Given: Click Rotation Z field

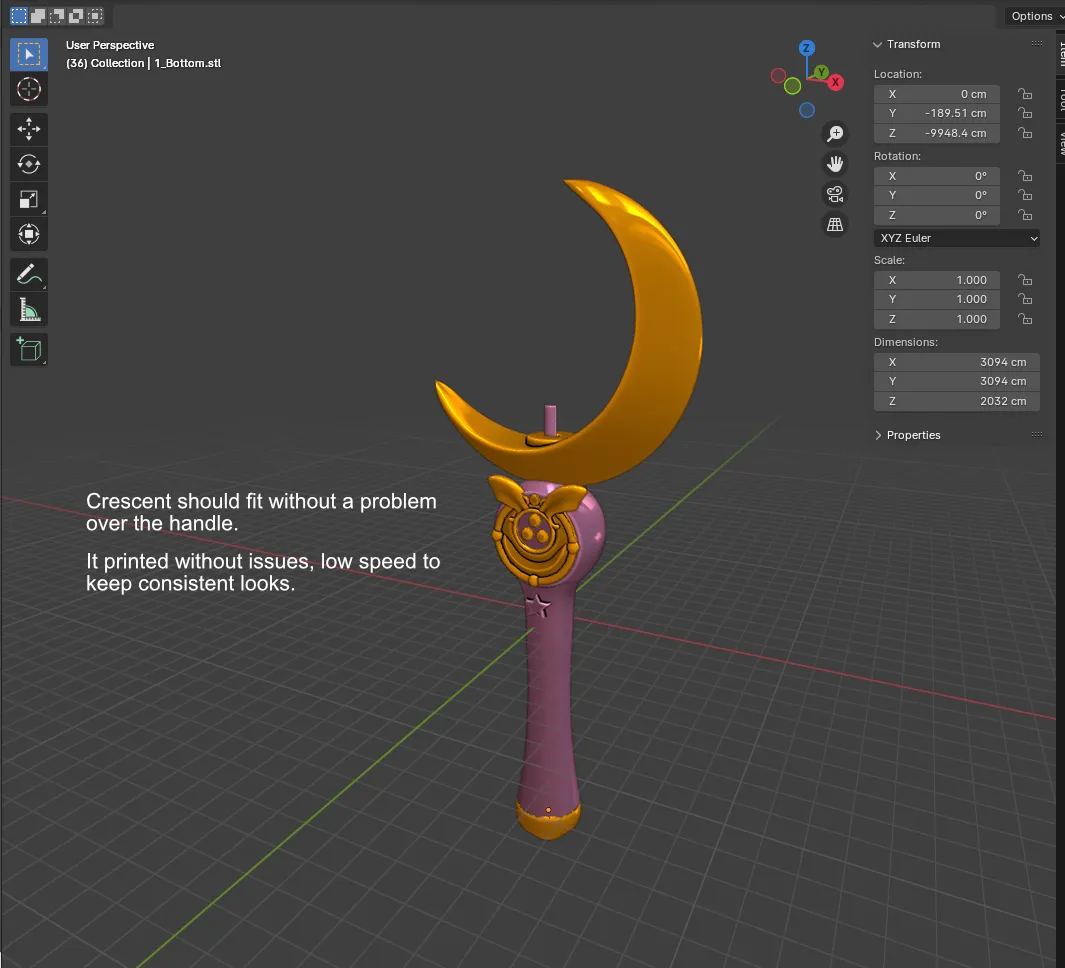Looking at the screenshot, I should coord(937,215).
